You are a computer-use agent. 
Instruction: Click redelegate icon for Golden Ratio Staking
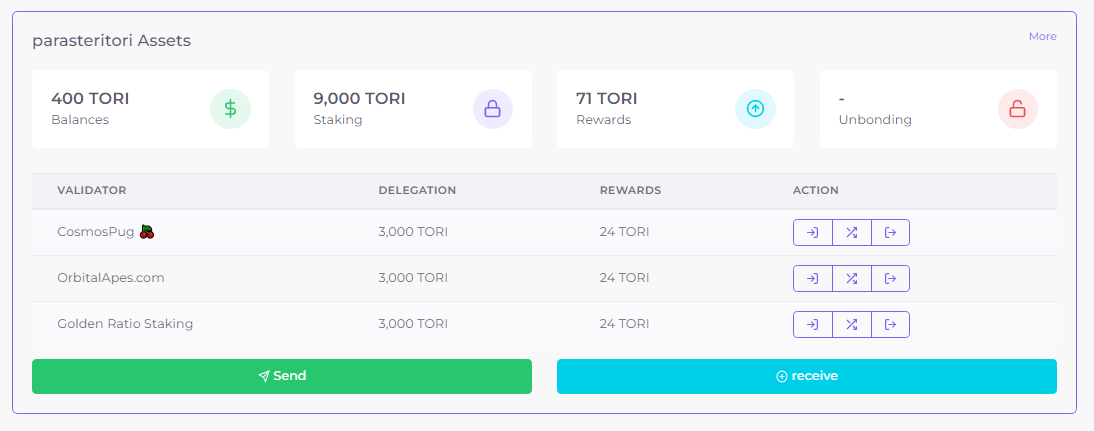pyautogui.click(x=851, y=324)
